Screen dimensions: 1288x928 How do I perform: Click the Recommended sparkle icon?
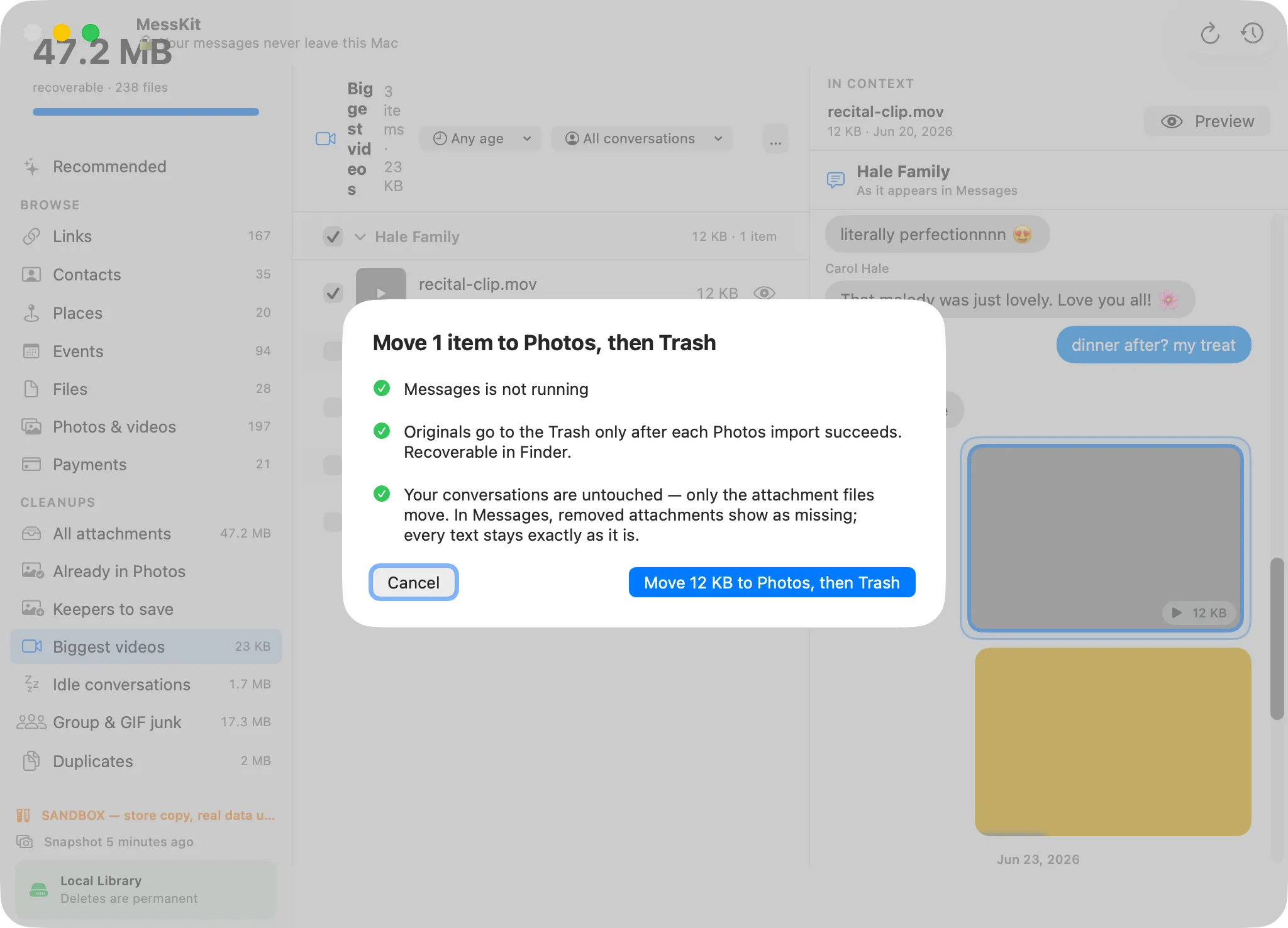tap(31, 167)
